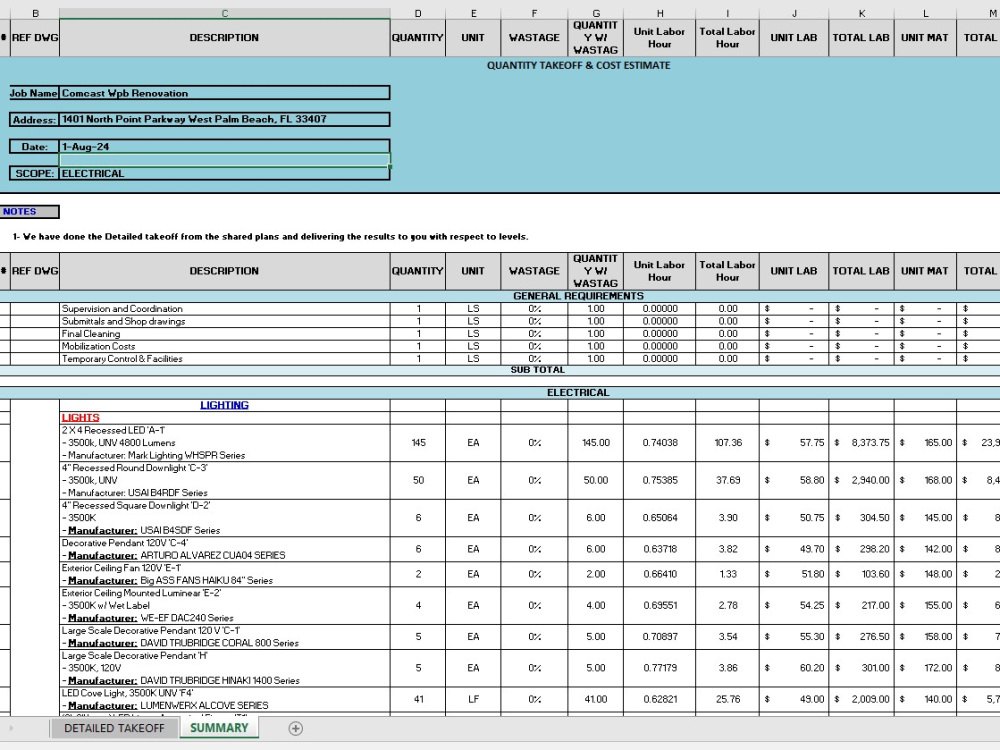Viewport: 1000px width, 750px height.
Task: Click the LIGHTING heading link
Action: [x=224, y=405]
